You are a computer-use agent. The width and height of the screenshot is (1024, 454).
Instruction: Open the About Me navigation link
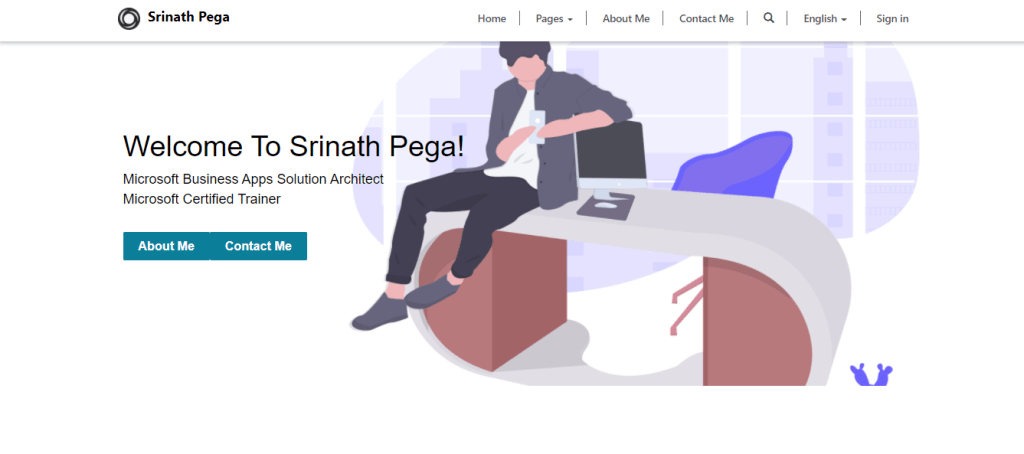pos(626,19)
